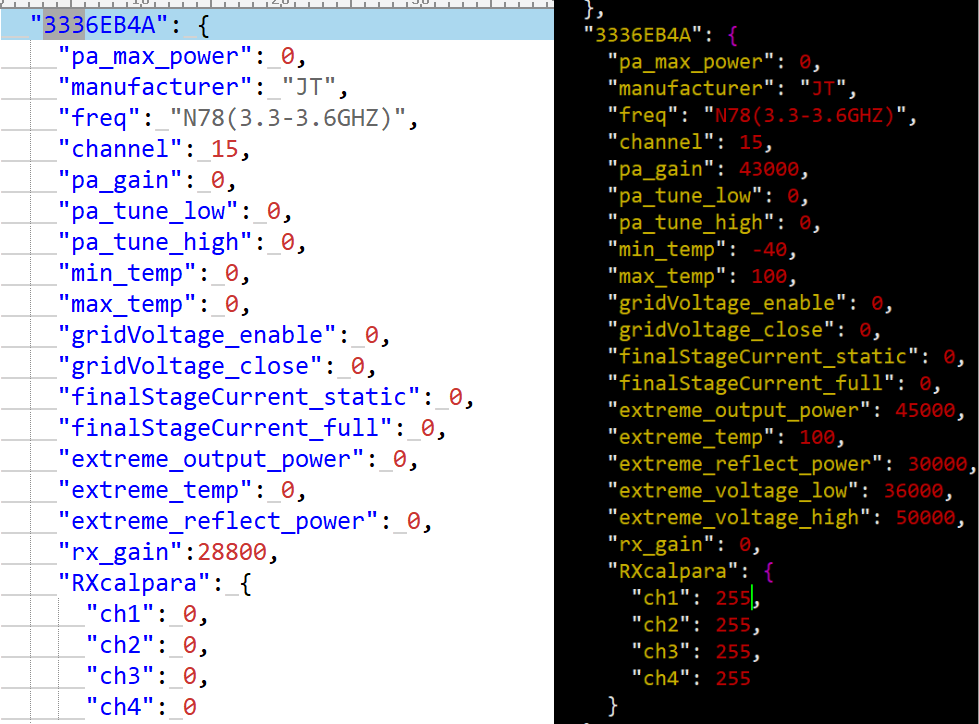Click "finalStageCurrent_static" key in white editor
Image resolution: width=979 pixels, height=724 pixels.
[x=241, y=398]
